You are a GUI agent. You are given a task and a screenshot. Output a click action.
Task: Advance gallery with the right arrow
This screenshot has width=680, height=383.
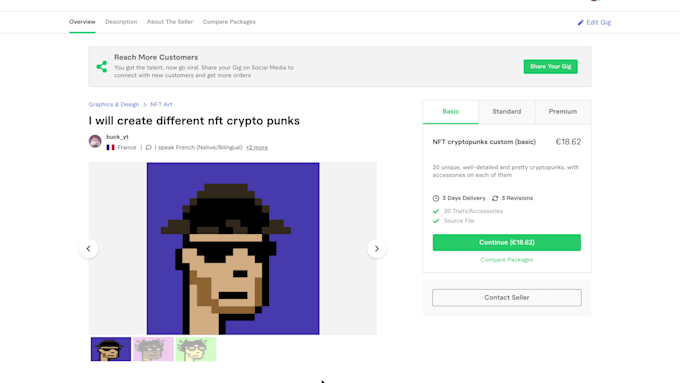click(376, 249)
